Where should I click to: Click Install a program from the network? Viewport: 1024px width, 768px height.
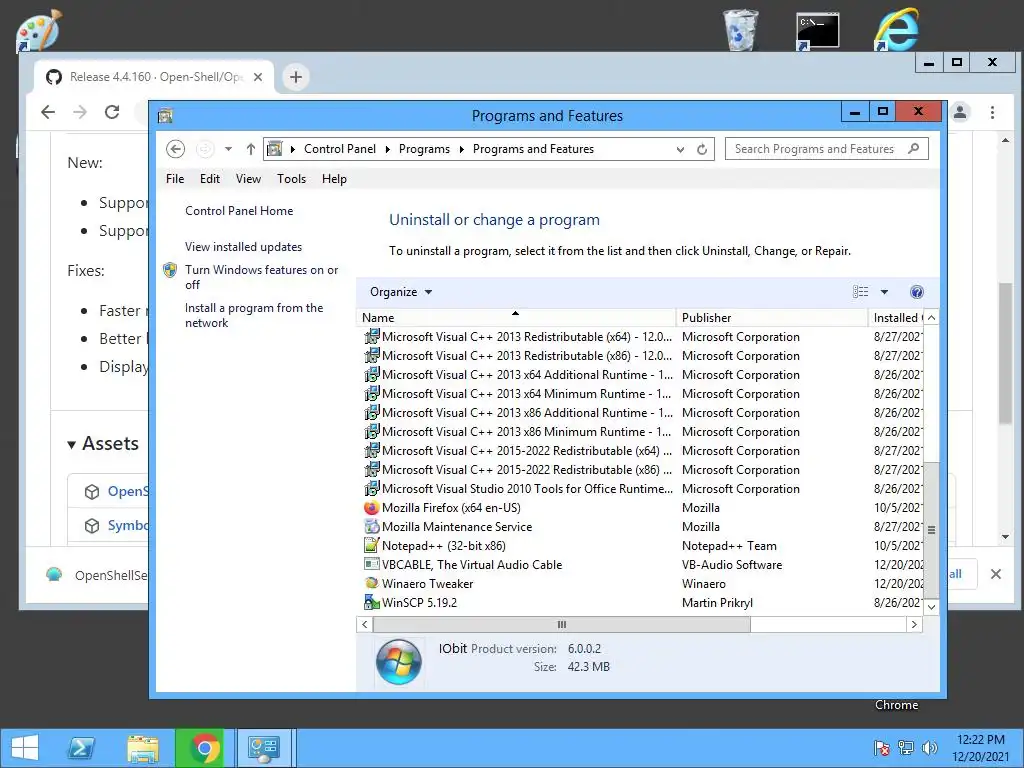coord(254,315)
